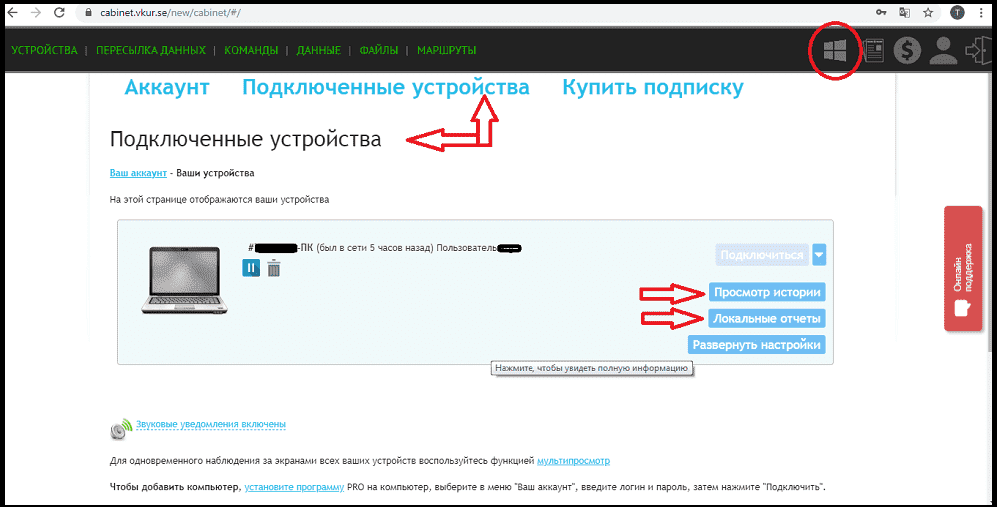Viewport: 997px width, 507px height.
Task: Open the news page icon in header
Action: click(x=873, y=51)
